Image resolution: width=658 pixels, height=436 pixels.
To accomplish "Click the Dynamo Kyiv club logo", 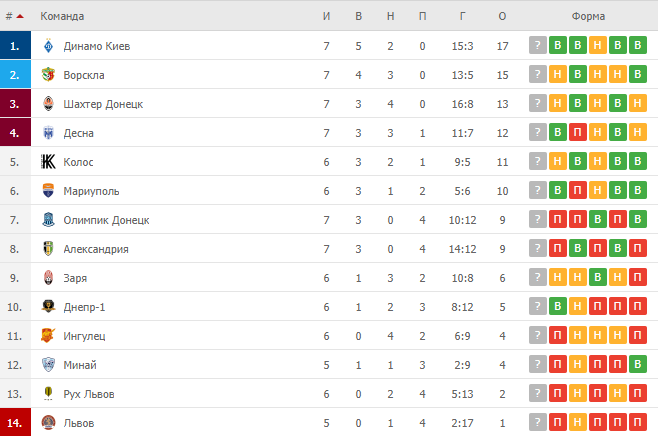I will coord(48,46).
